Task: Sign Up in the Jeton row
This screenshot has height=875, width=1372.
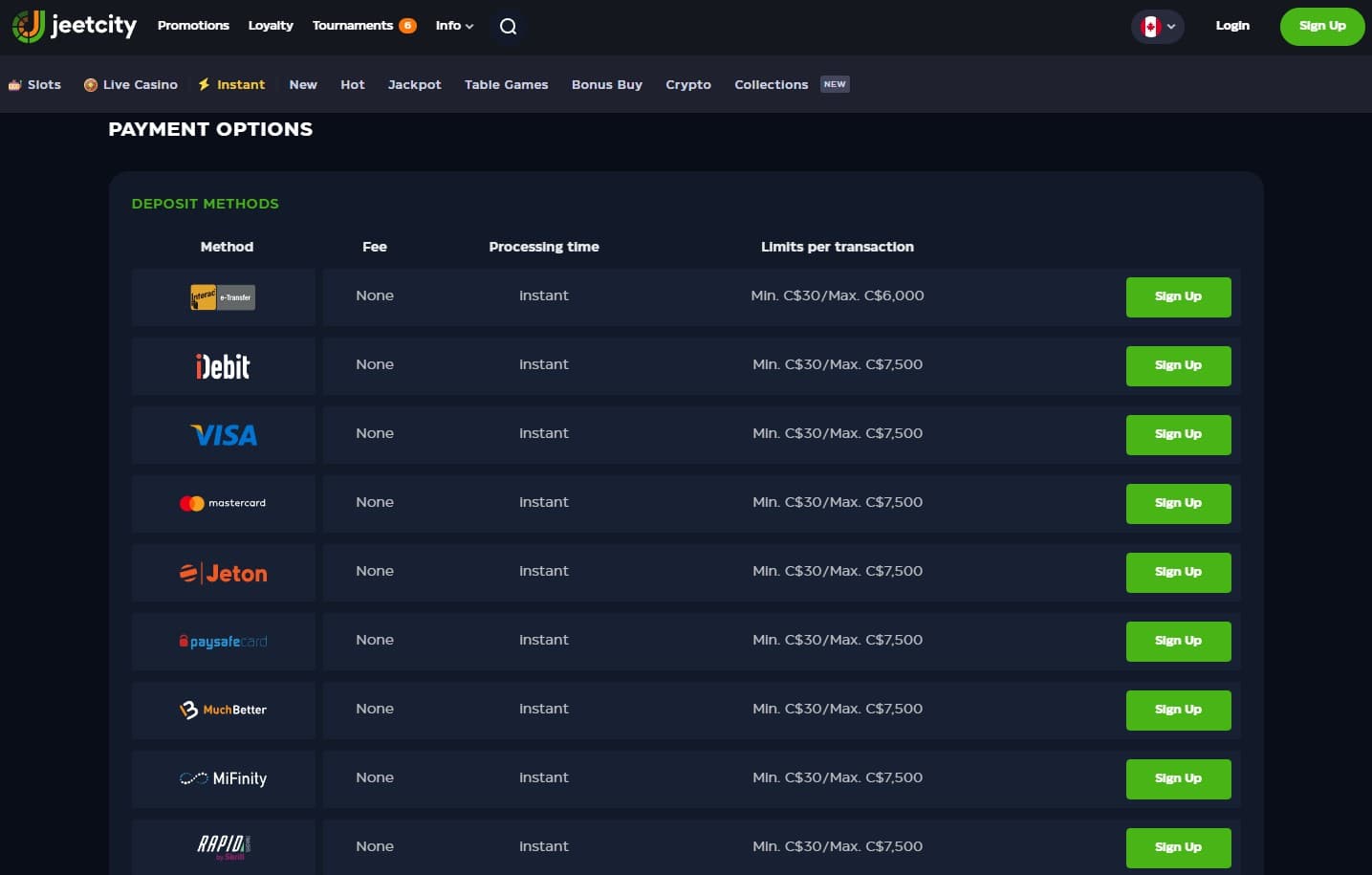Action: (x=1178, y=572)
